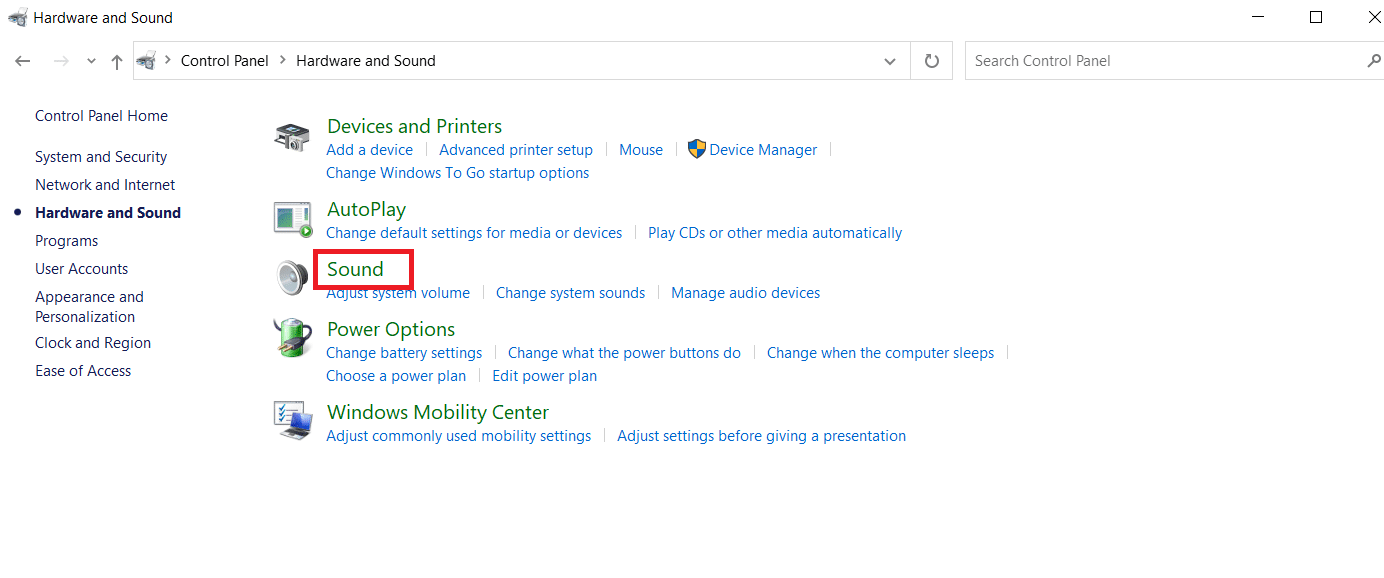Open the Devices and Printers icon
Screen dimensions: 1384x578
[292, 137]
